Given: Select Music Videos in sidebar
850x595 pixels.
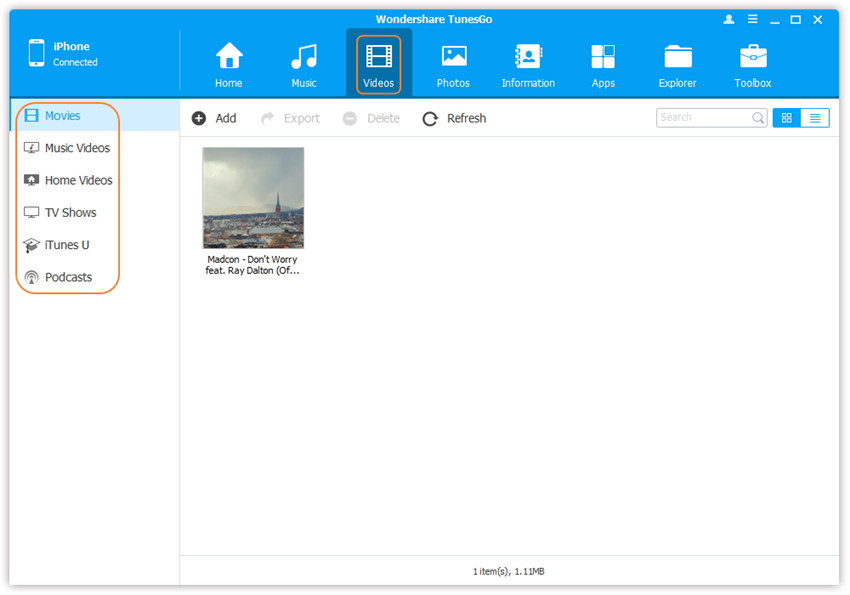Looking at the screenshot, I should point(77,148).
